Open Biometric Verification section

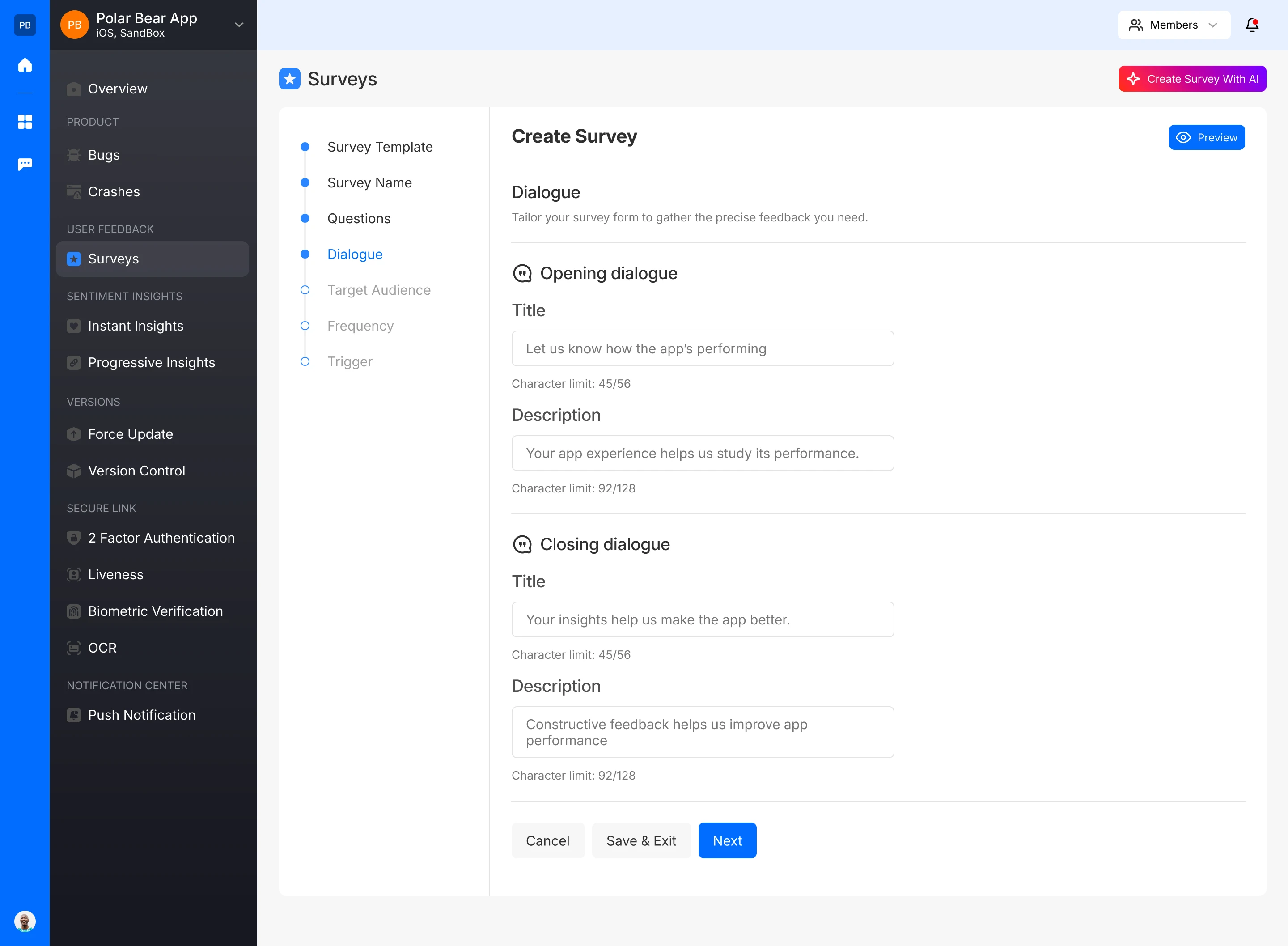[x=155, y=611]
